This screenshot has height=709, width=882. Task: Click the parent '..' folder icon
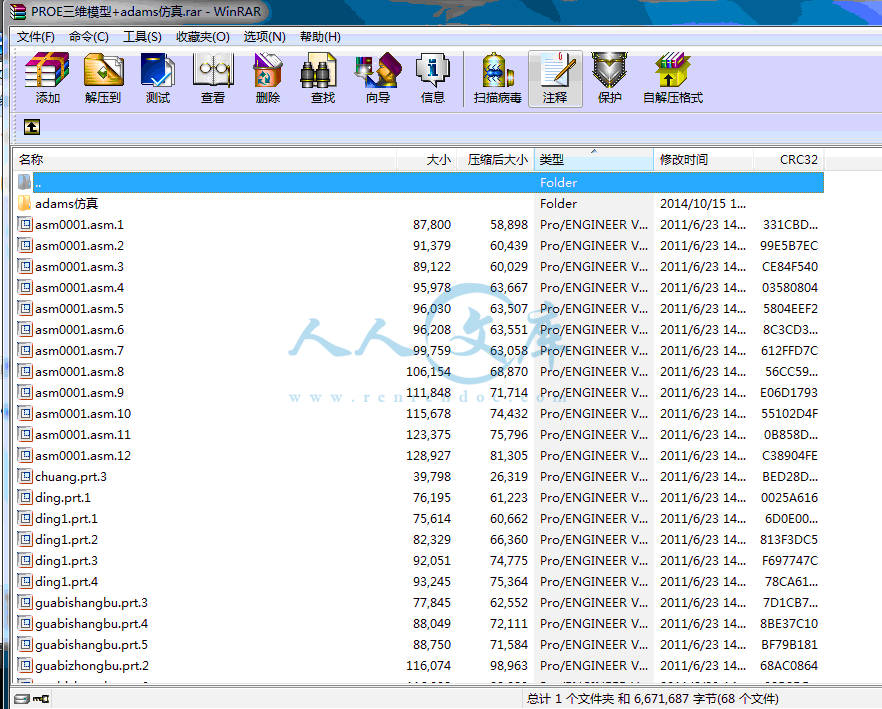click(x=24, y=182)
